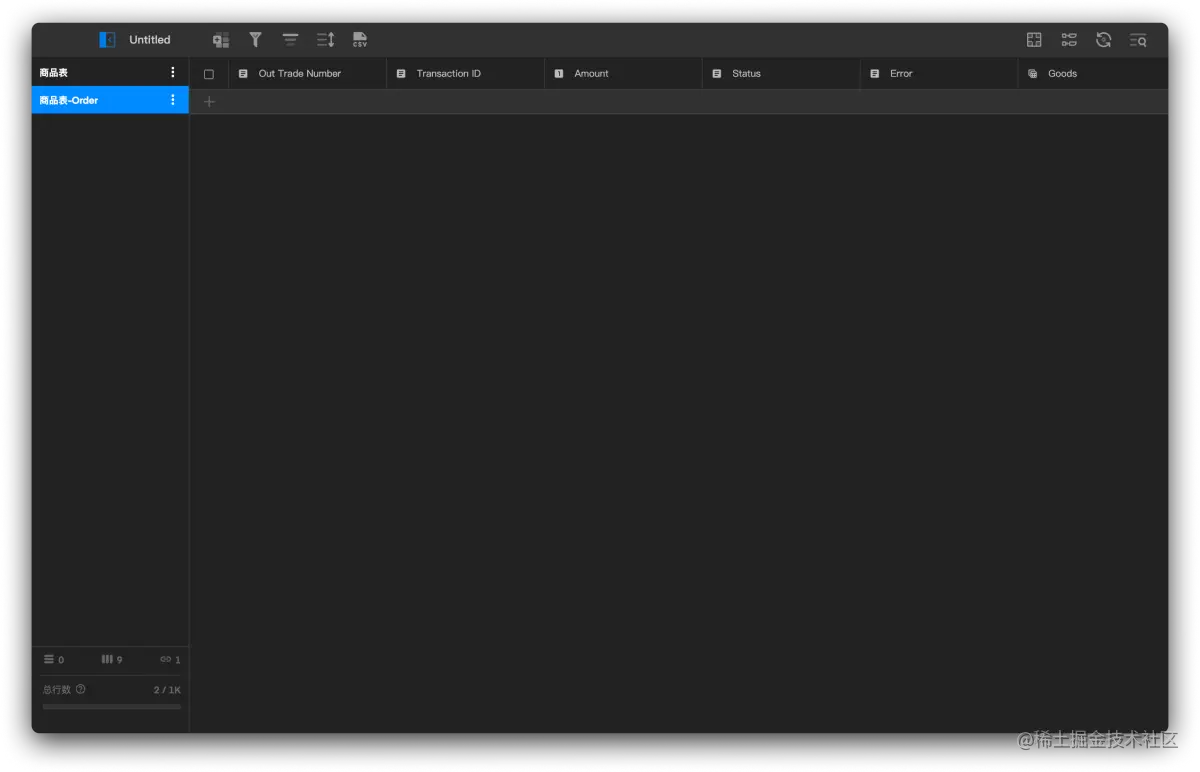The height and width of the screenshot is (772, 1200).
Task: Click the text-type icon beside Transaction ID
Action: [401, 74]
